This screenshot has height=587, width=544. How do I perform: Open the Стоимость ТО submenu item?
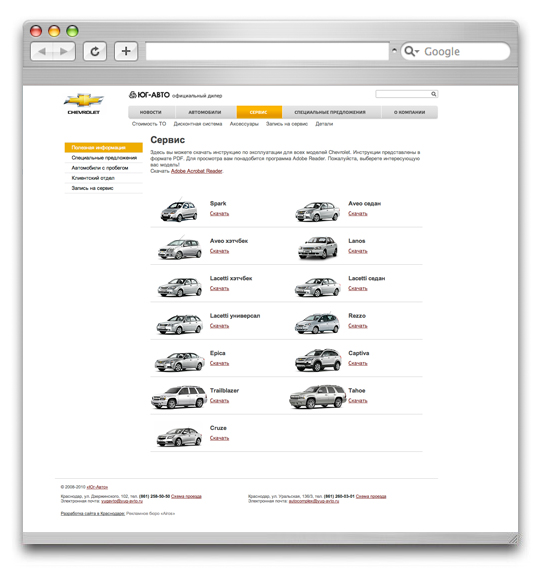(x=149, y=124)
